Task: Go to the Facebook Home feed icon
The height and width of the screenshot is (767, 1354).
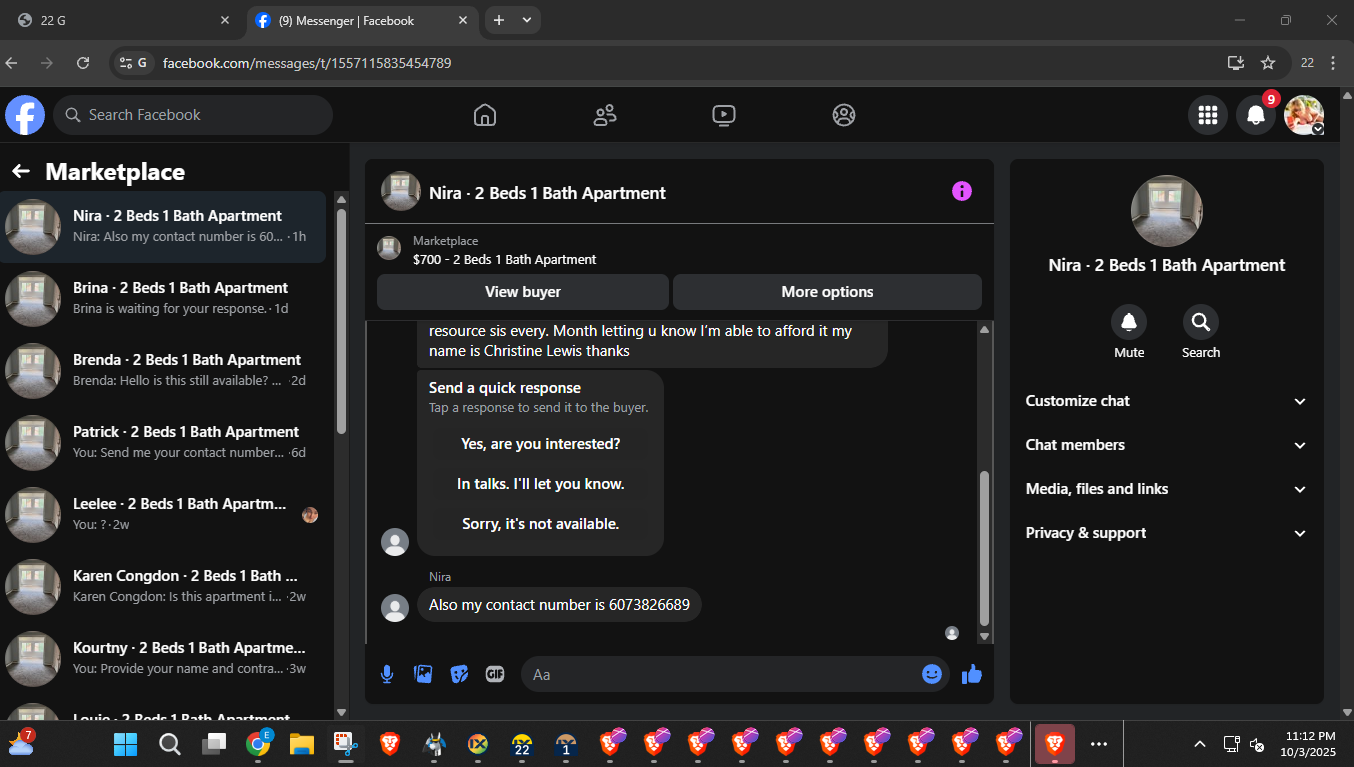Action: click(485, 115)
